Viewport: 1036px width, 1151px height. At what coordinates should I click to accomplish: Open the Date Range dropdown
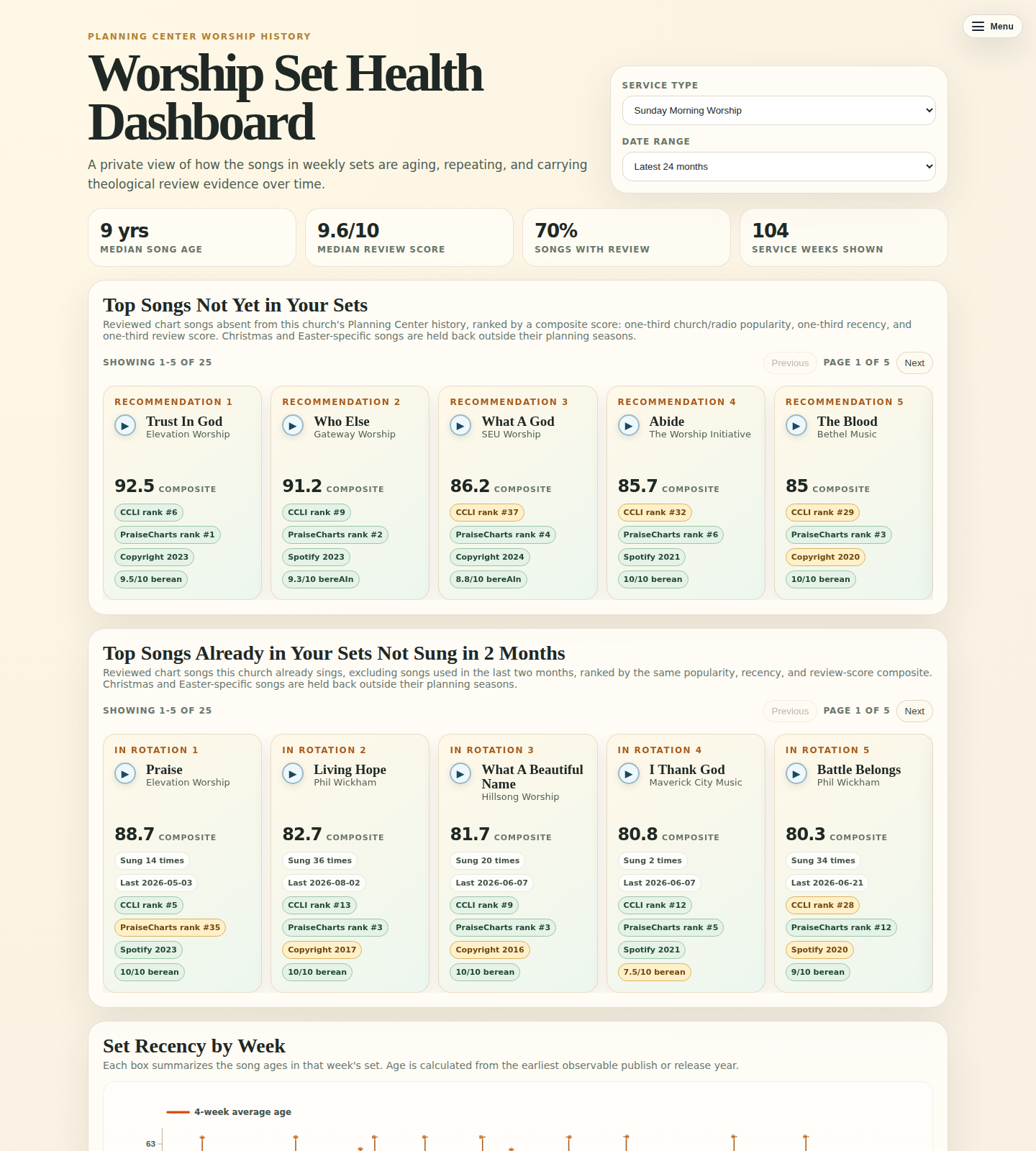point(779,166)
